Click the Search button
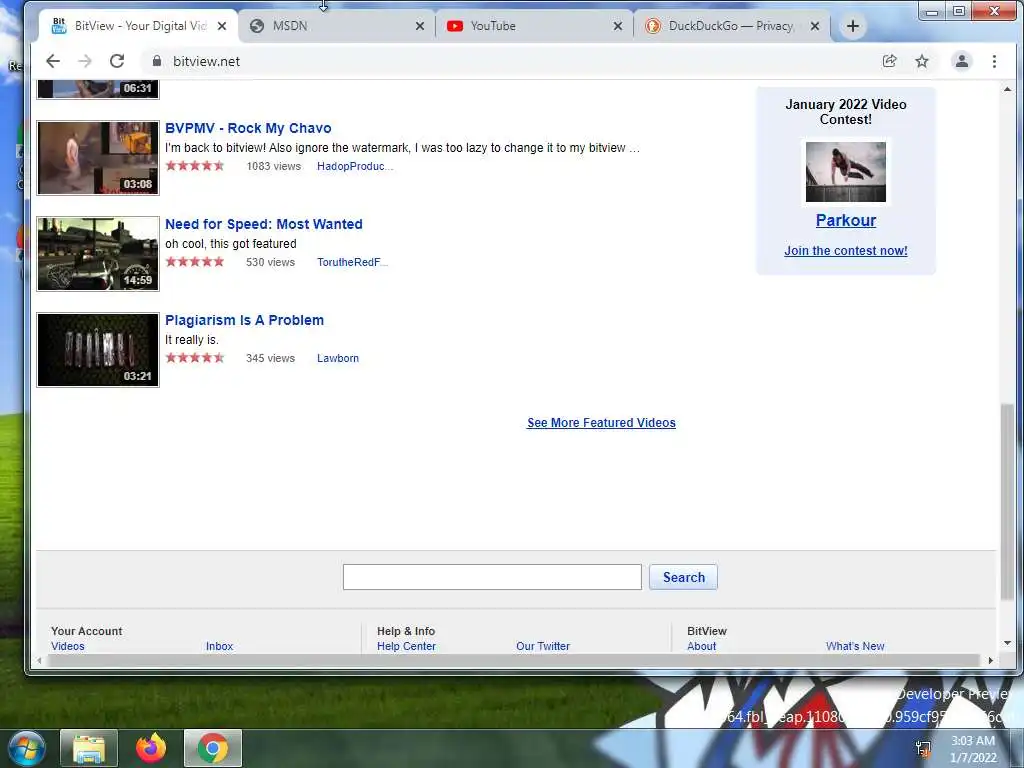The width and height of the screenshot is (1024, 768). [x=684, y=577]
